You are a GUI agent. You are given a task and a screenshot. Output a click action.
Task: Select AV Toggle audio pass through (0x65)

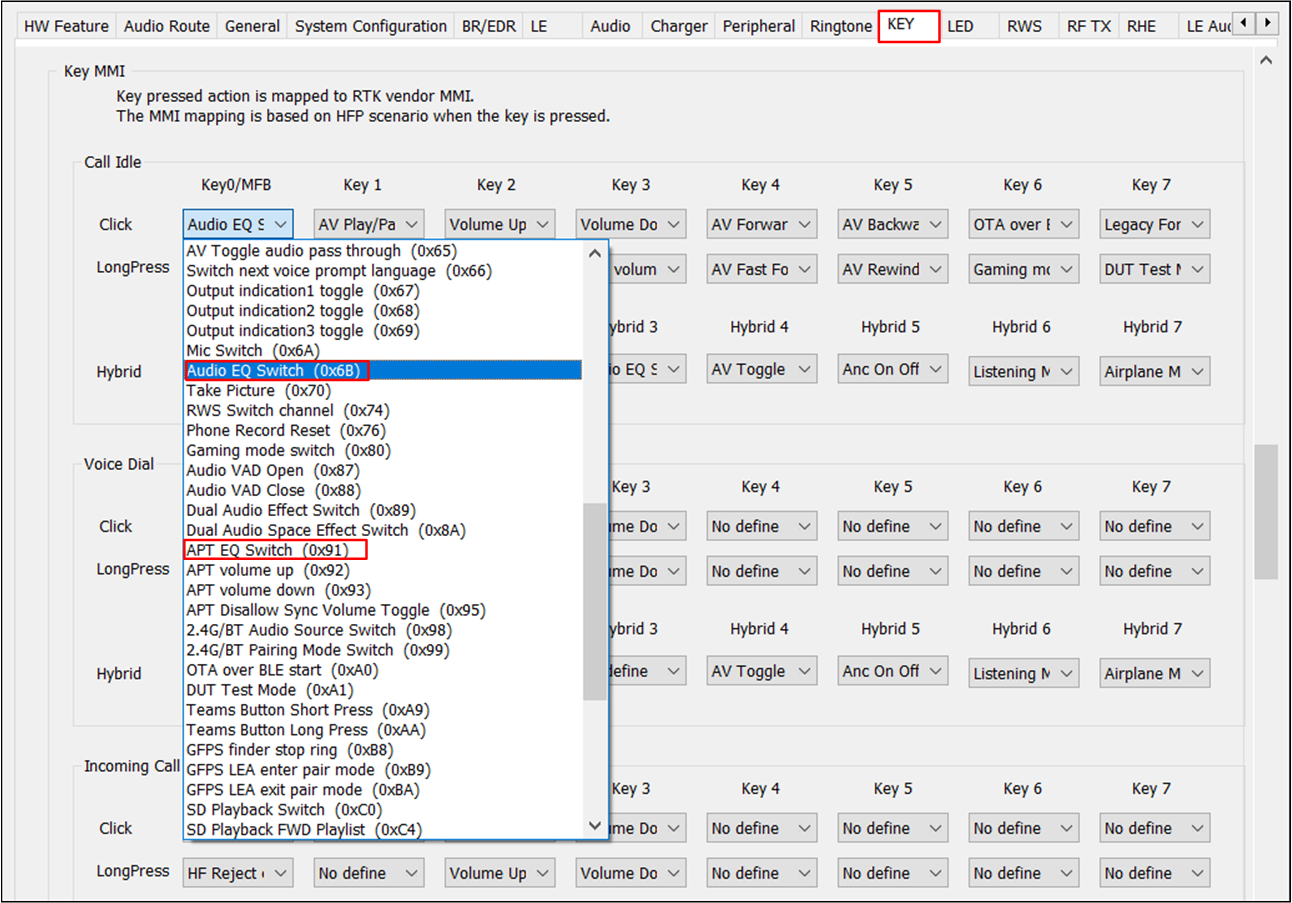[x=383, y=251]
